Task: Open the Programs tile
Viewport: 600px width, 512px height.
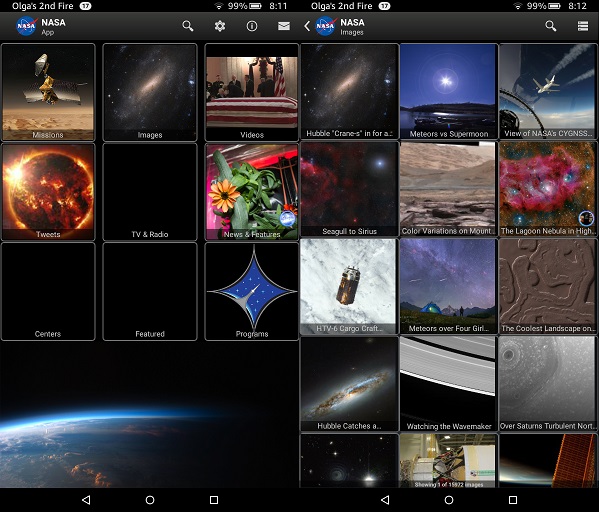Action: coord(252,291)
